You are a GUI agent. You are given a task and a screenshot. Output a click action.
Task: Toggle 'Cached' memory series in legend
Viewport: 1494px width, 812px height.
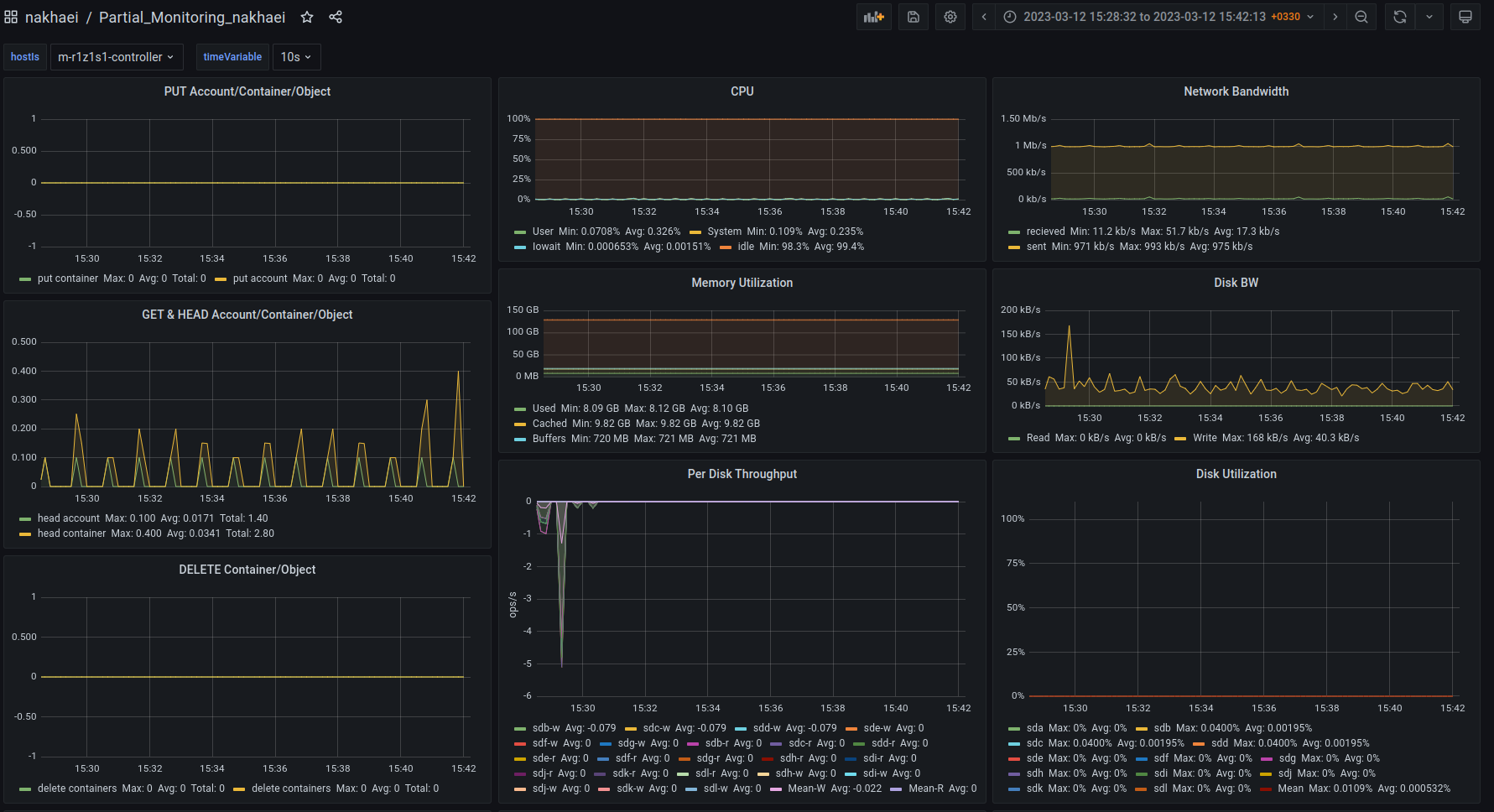549,424
